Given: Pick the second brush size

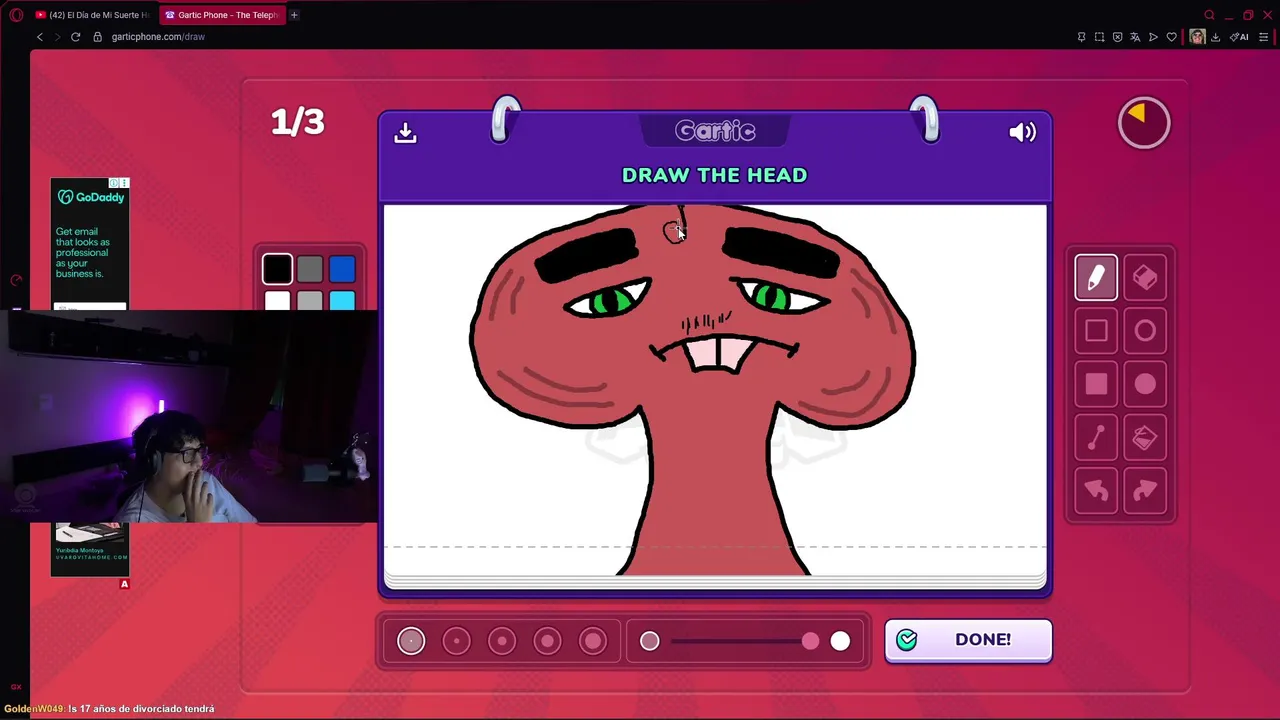Looking at the screenshot, I should 456,641.
